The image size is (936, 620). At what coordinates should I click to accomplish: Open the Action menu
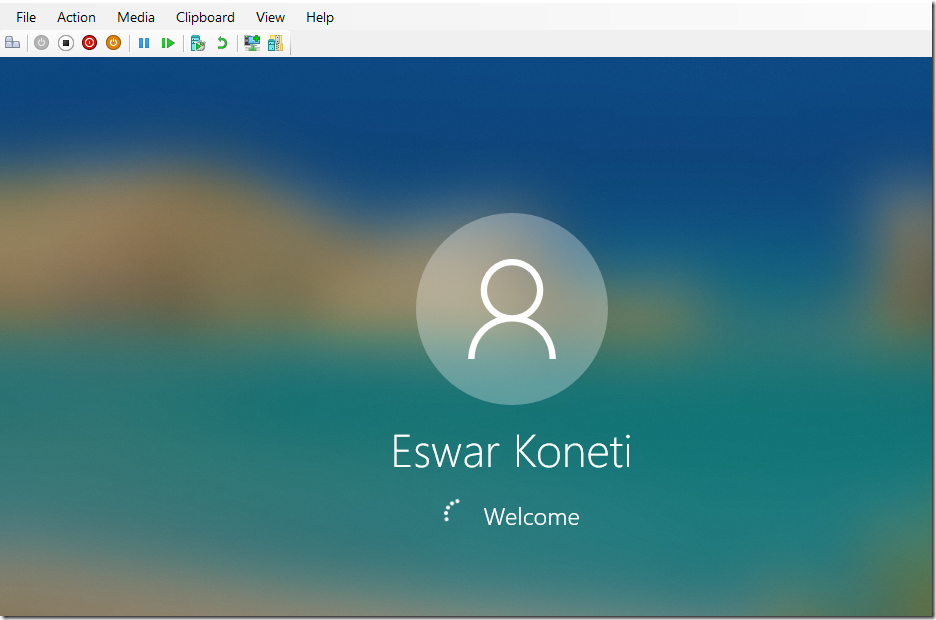tap(76, 17)
